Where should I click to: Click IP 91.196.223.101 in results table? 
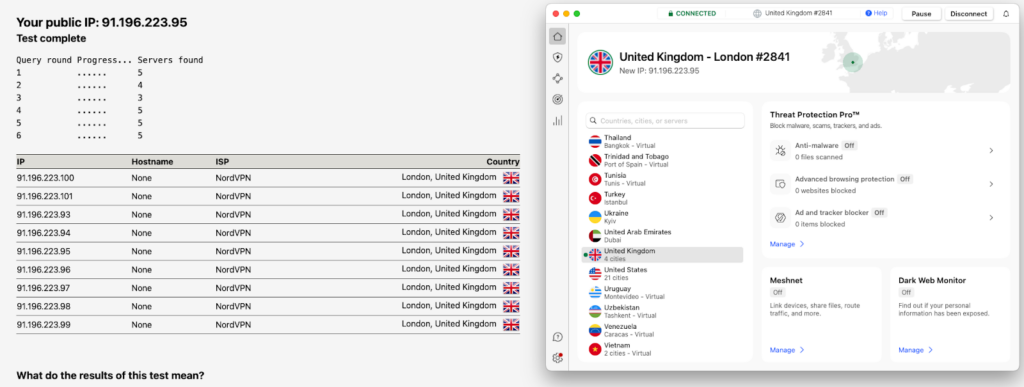tap(45, 196)
